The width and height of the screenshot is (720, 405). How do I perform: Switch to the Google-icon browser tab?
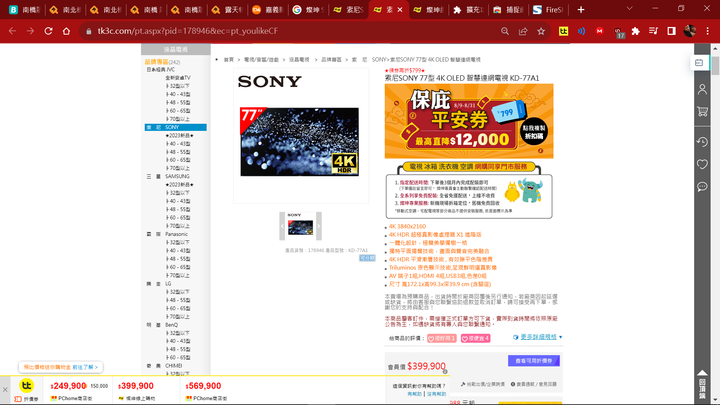[x=309, y=10]
